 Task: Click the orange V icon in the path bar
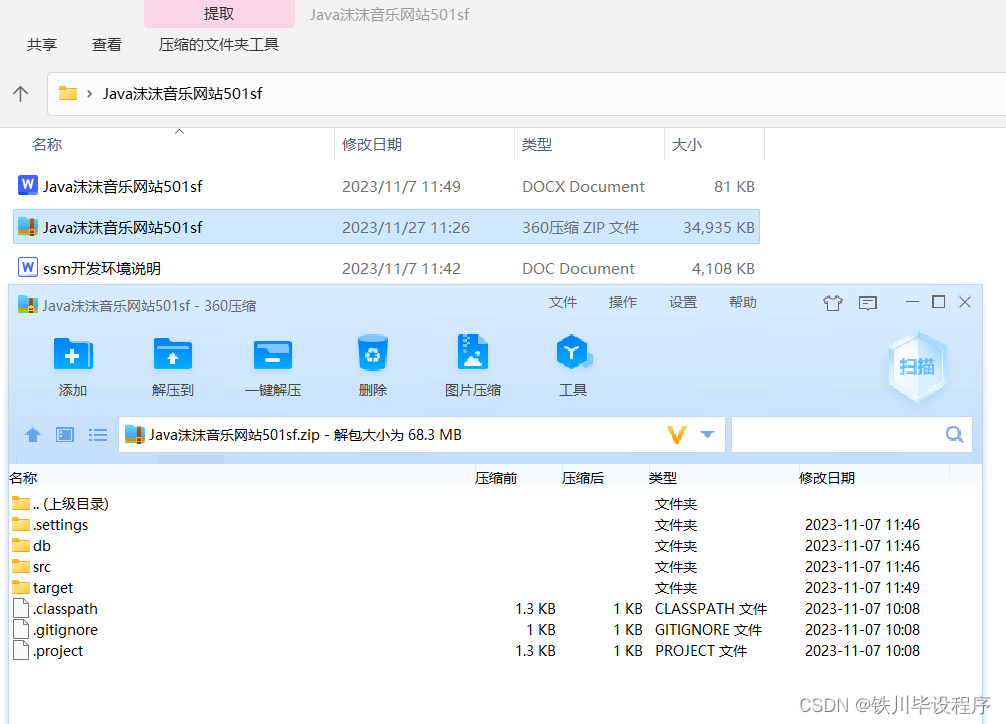pos(677,435)
